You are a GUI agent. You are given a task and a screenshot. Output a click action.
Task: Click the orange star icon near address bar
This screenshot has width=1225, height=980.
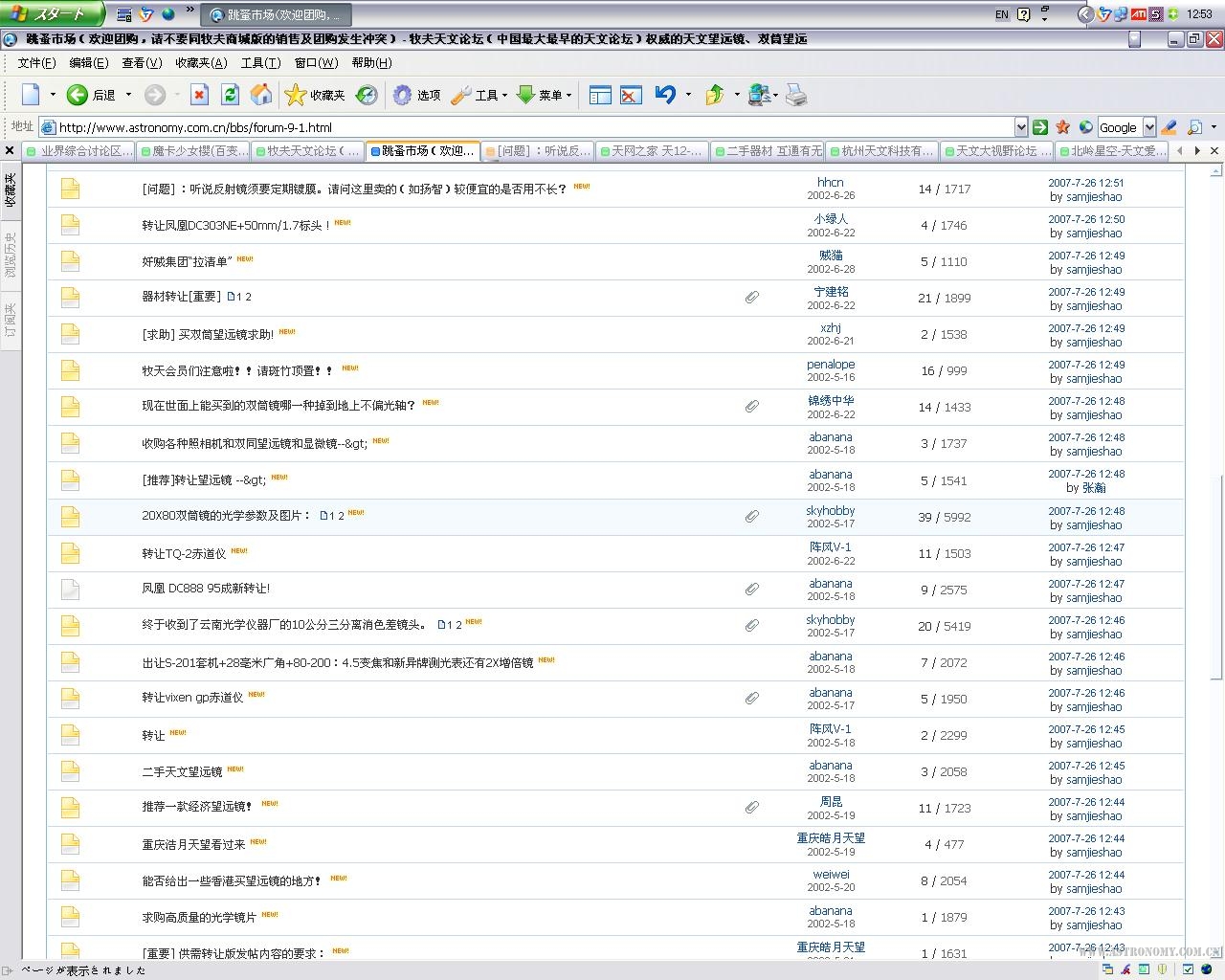tap(1062, 126)
